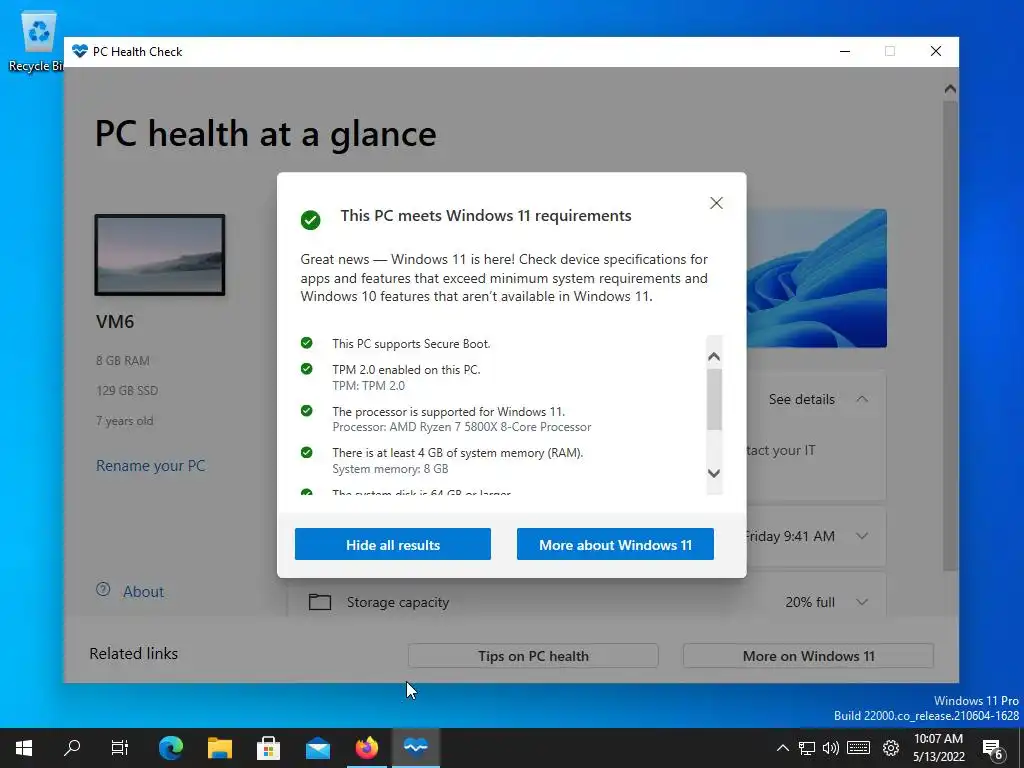
Task: Click the VM6 PC thumbnail image
Action: pos(160,255)
